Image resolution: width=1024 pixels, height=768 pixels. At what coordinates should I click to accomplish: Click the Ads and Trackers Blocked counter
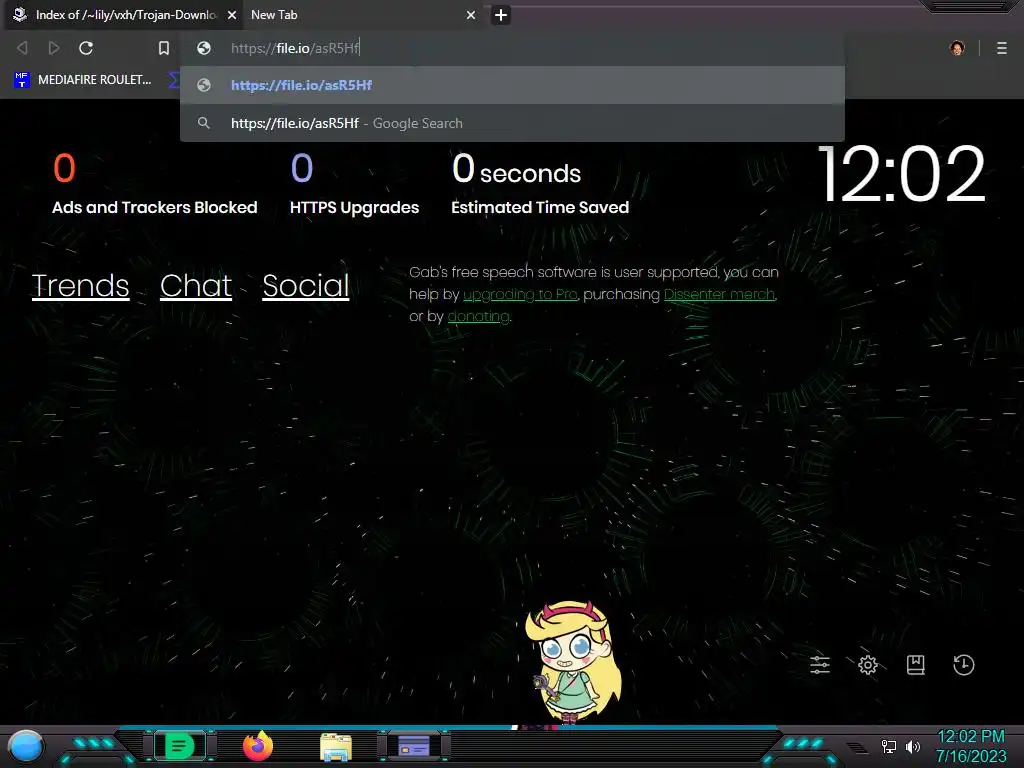pyautogui.click(x=155, y=184)
